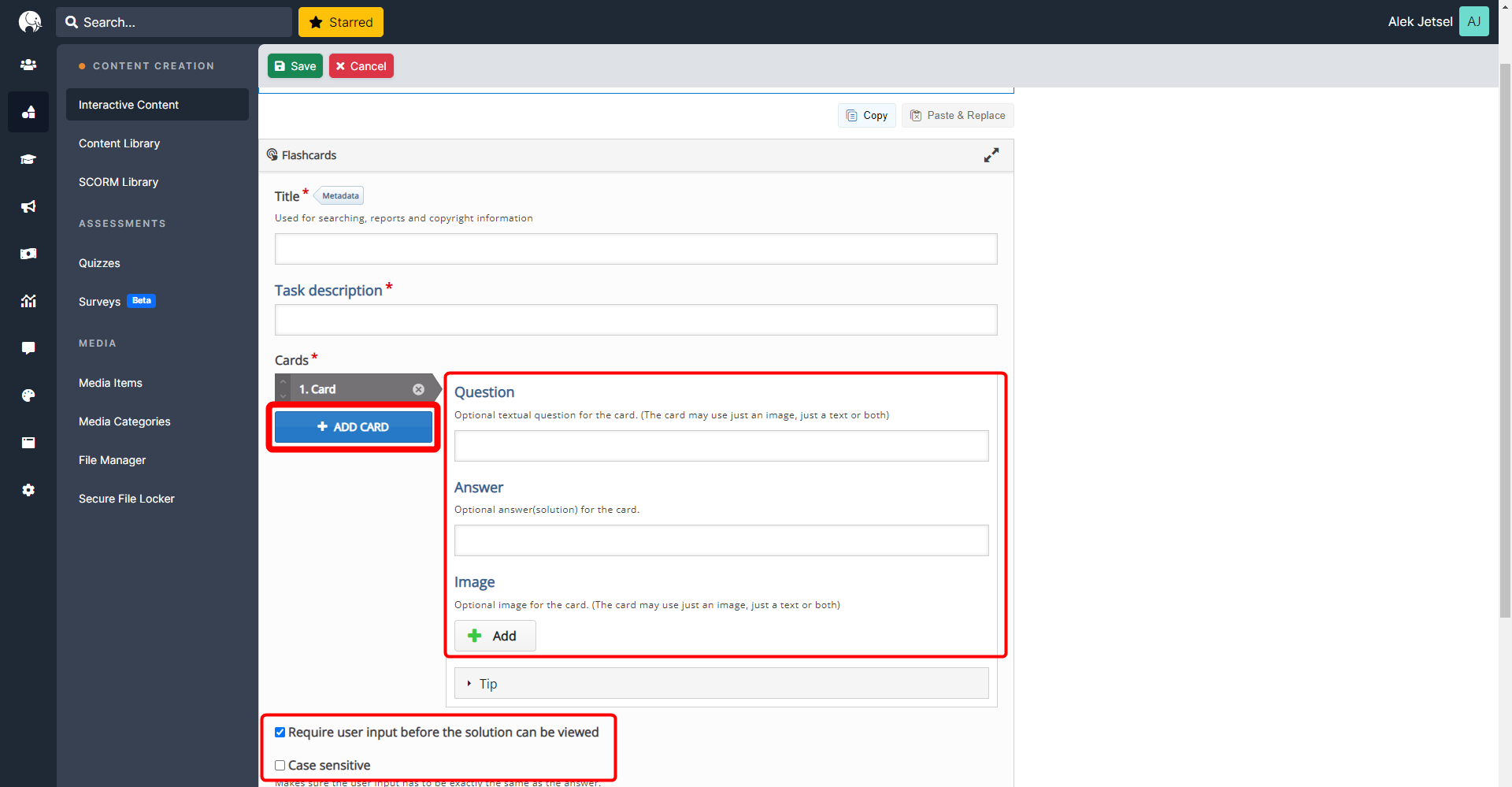Click the ADD CARD button
The height and width of the screenshot is (787, 1512).
pyautogui.click(x=354, y=427)
